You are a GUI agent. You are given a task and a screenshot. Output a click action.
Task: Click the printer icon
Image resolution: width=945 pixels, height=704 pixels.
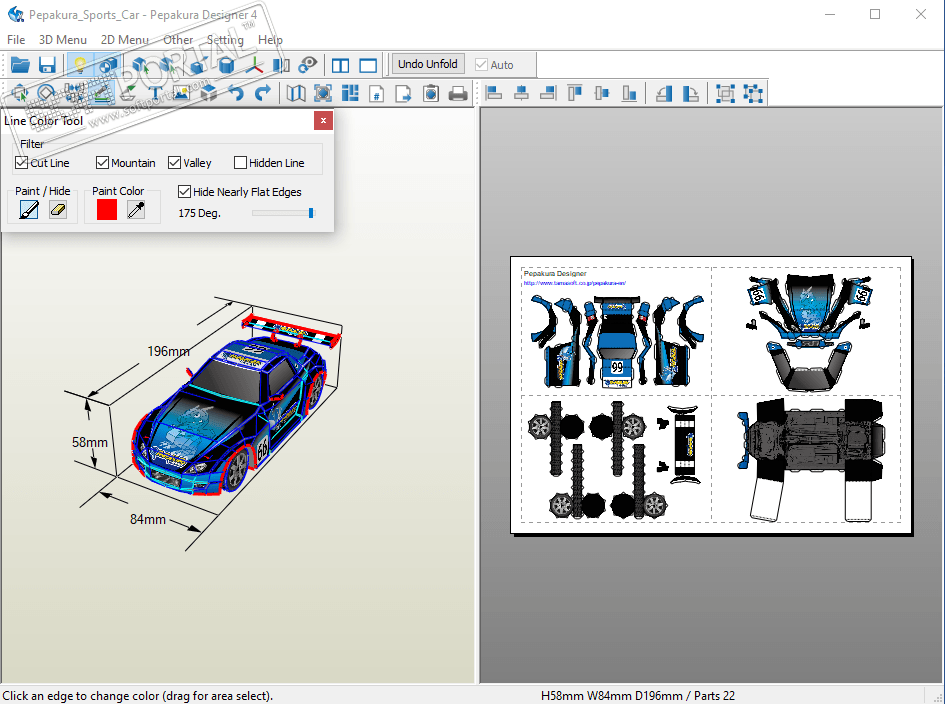458,93
